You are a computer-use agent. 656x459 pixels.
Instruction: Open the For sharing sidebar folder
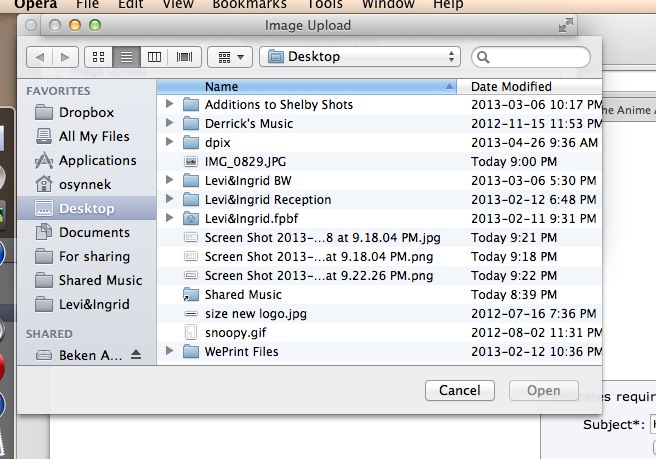point(87,256)
